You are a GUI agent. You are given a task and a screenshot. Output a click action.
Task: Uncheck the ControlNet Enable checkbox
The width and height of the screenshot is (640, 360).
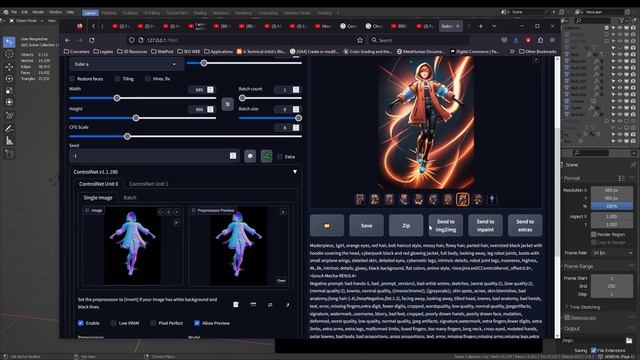pos(81,323)
